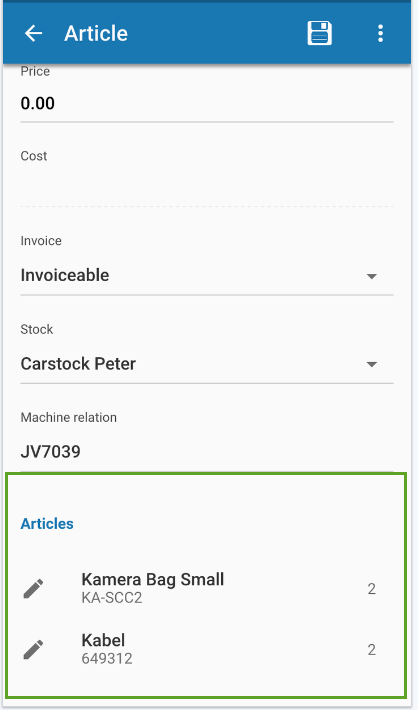Click the Article page title
418x710 pixels.
point(96,34)
